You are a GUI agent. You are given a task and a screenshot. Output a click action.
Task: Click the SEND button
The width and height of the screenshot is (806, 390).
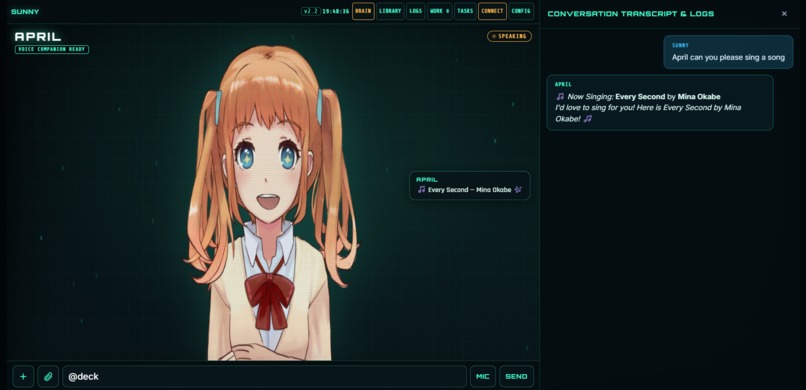click(516, 377)
